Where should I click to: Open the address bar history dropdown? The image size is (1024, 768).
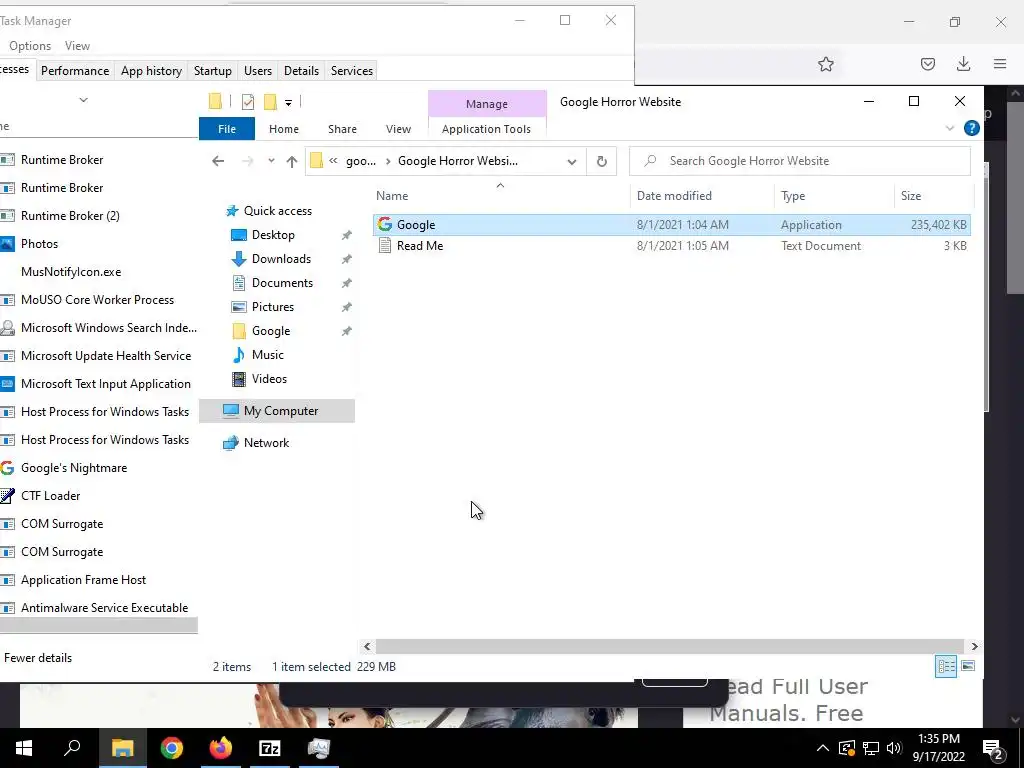571,161
